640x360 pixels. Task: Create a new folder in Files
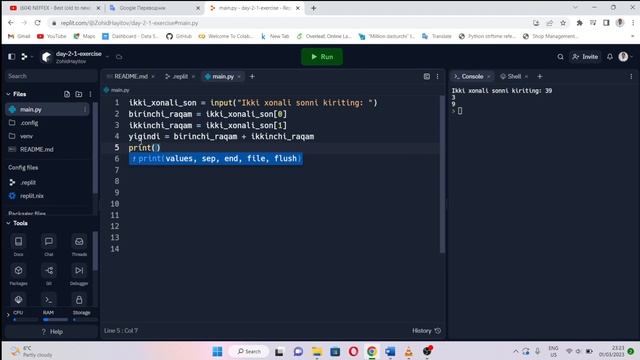click(79, 94)
